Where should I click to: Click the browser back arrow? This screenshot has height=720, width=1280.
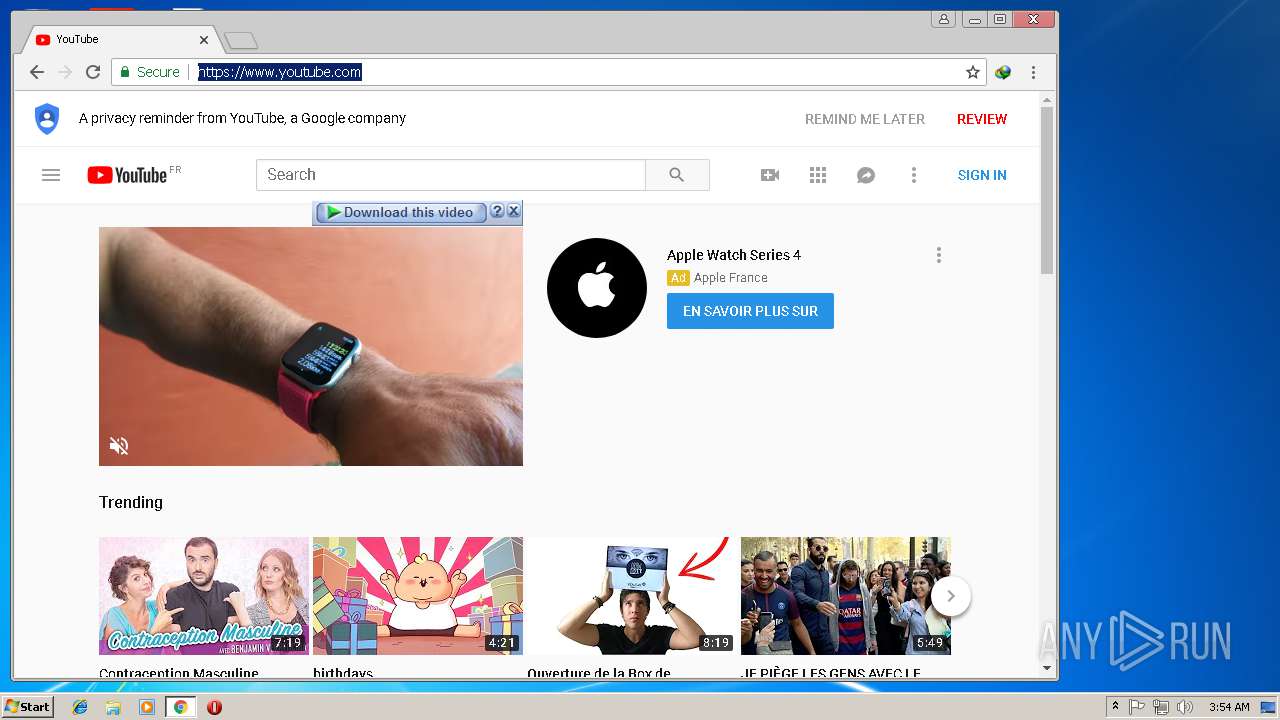click(x=37, y=72)
